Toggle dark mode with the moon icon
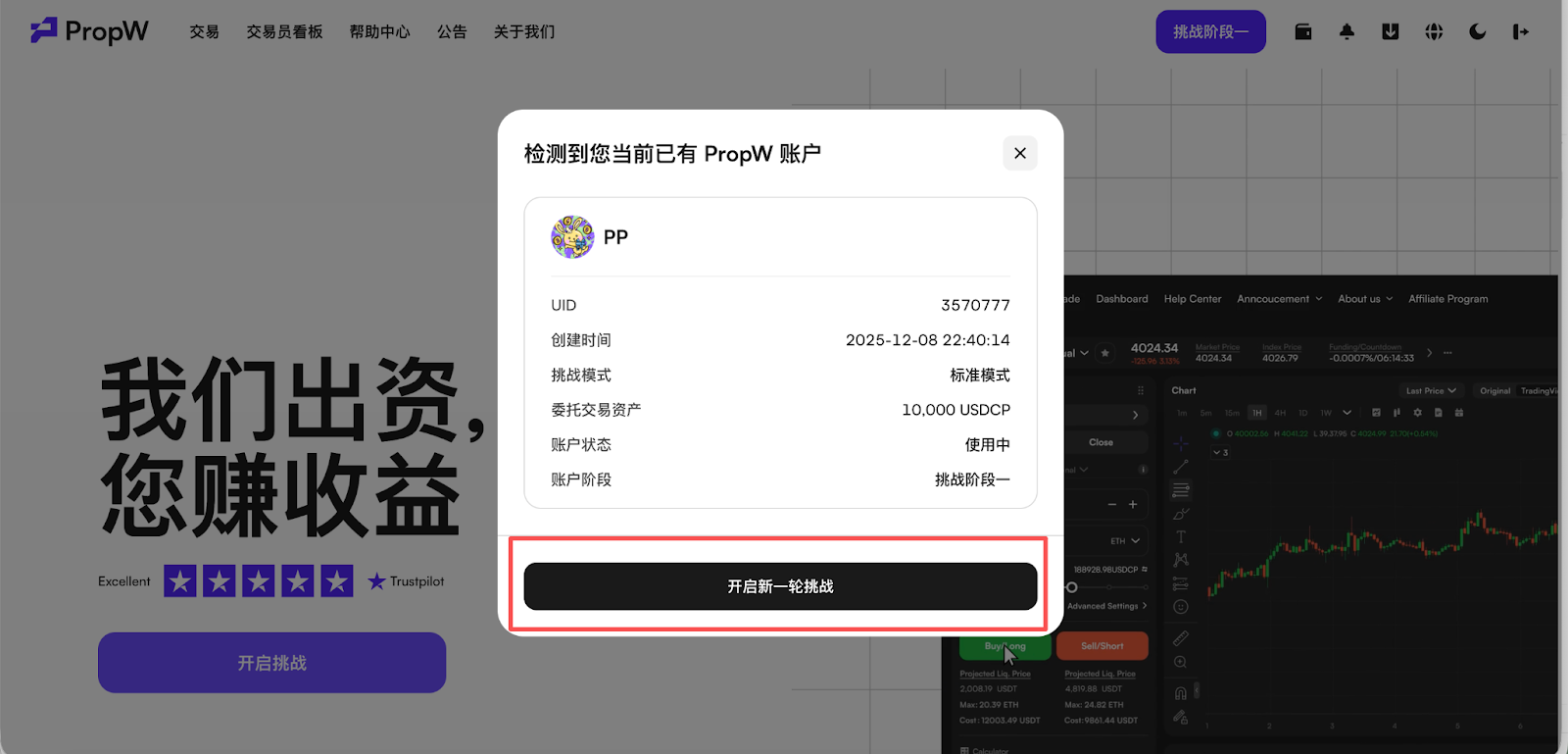The image size is (1568, 754). coord(1478,31)
